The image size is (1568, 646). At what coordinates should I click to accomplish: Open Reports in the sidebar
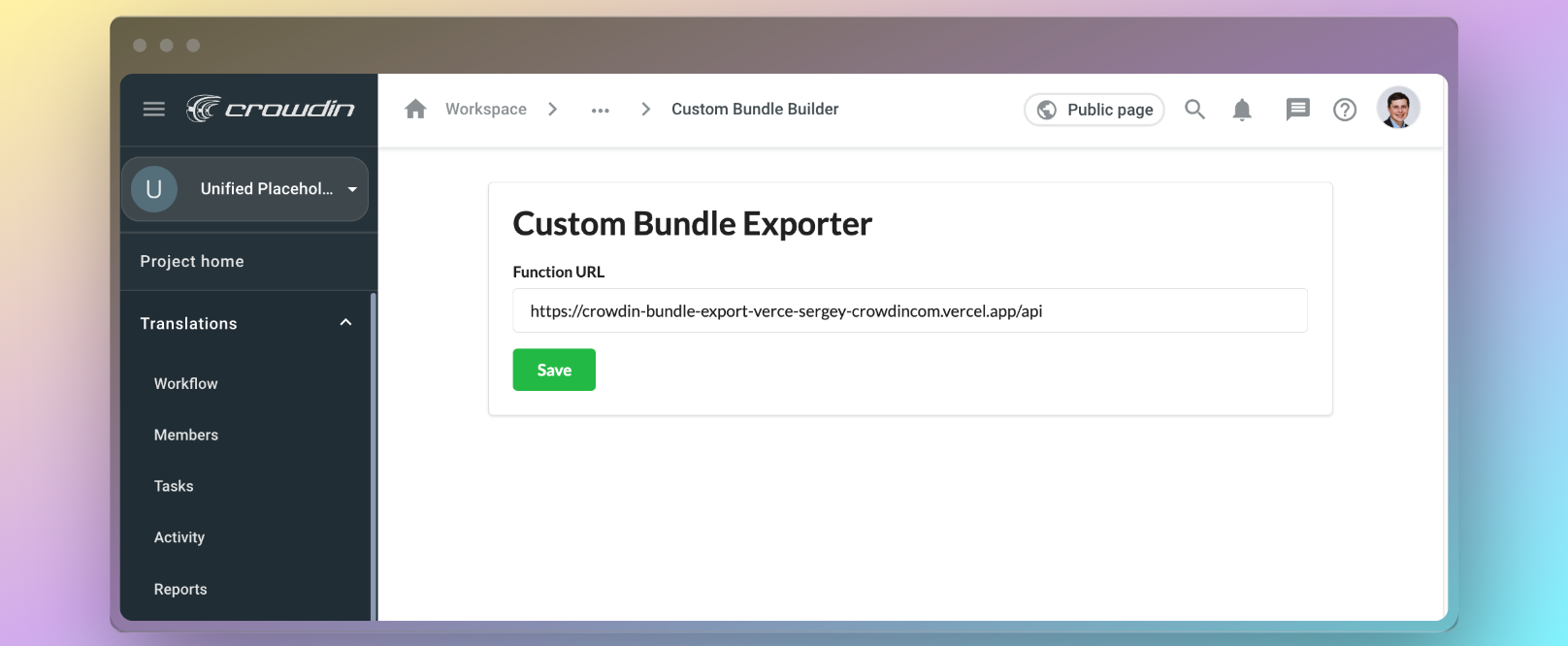pyautogui.click(x=180, y=590)
